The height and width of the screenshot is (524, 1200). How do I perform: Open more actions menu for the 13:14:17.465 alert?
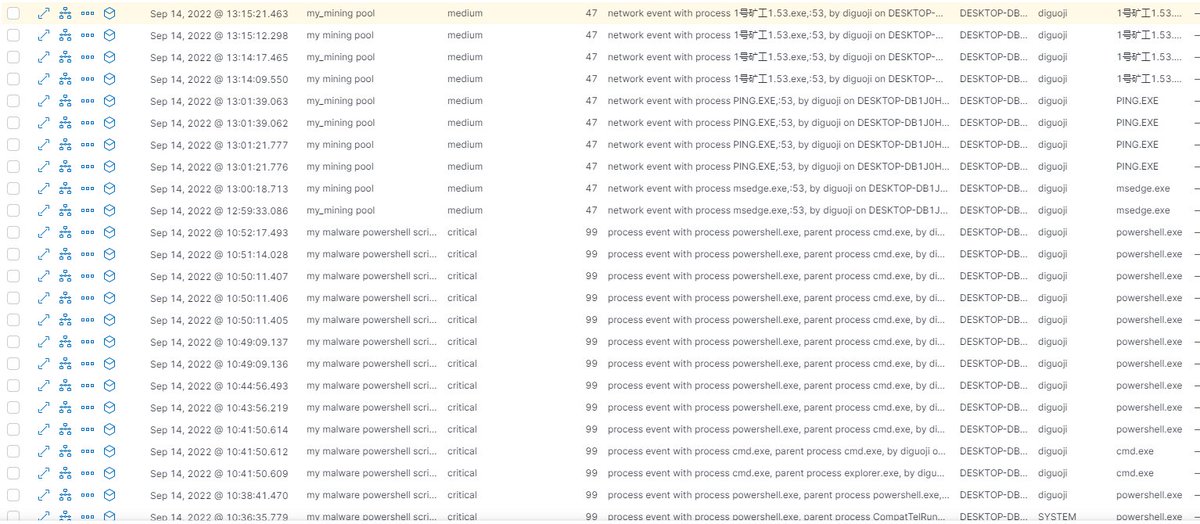88,58
